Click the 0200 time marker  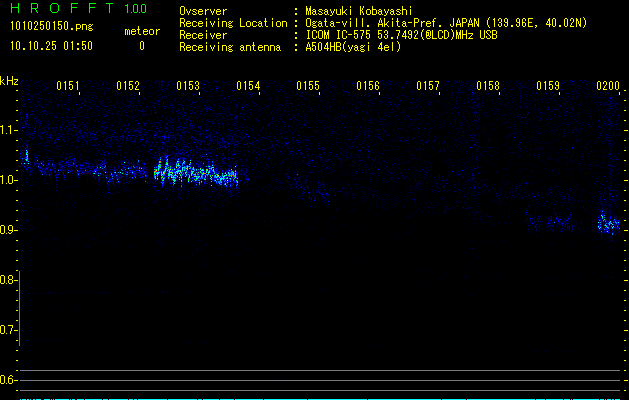coord(608,86)
